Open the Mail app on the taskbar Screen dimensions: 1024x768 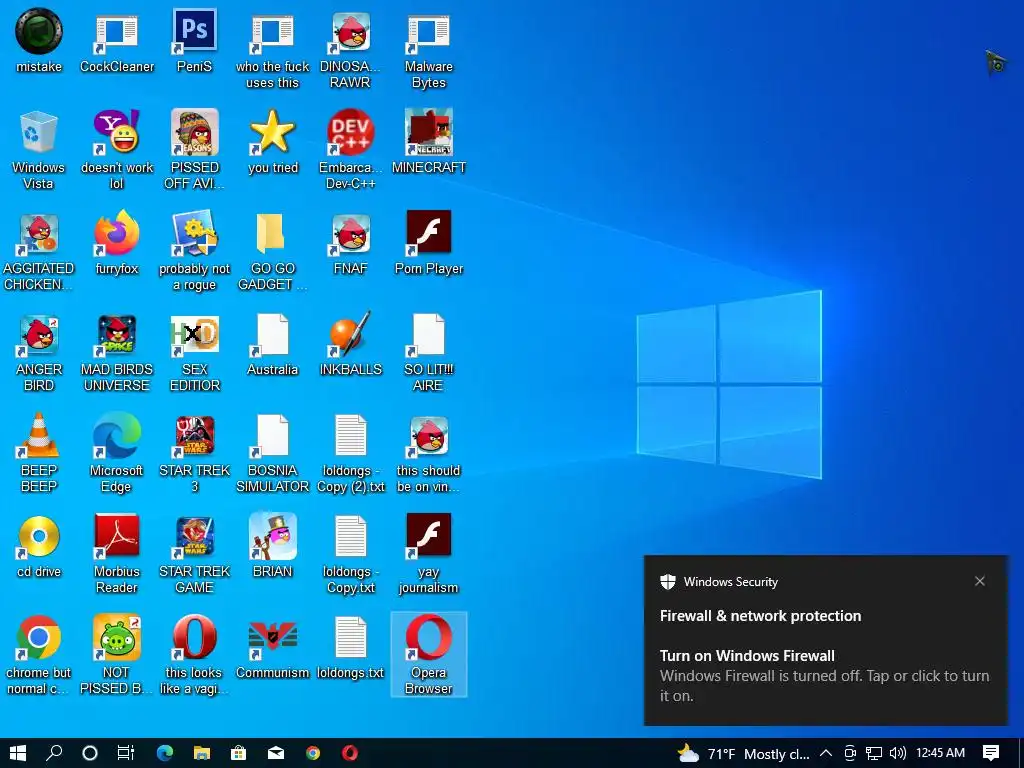pyautogui.click(x=276, y=753)
